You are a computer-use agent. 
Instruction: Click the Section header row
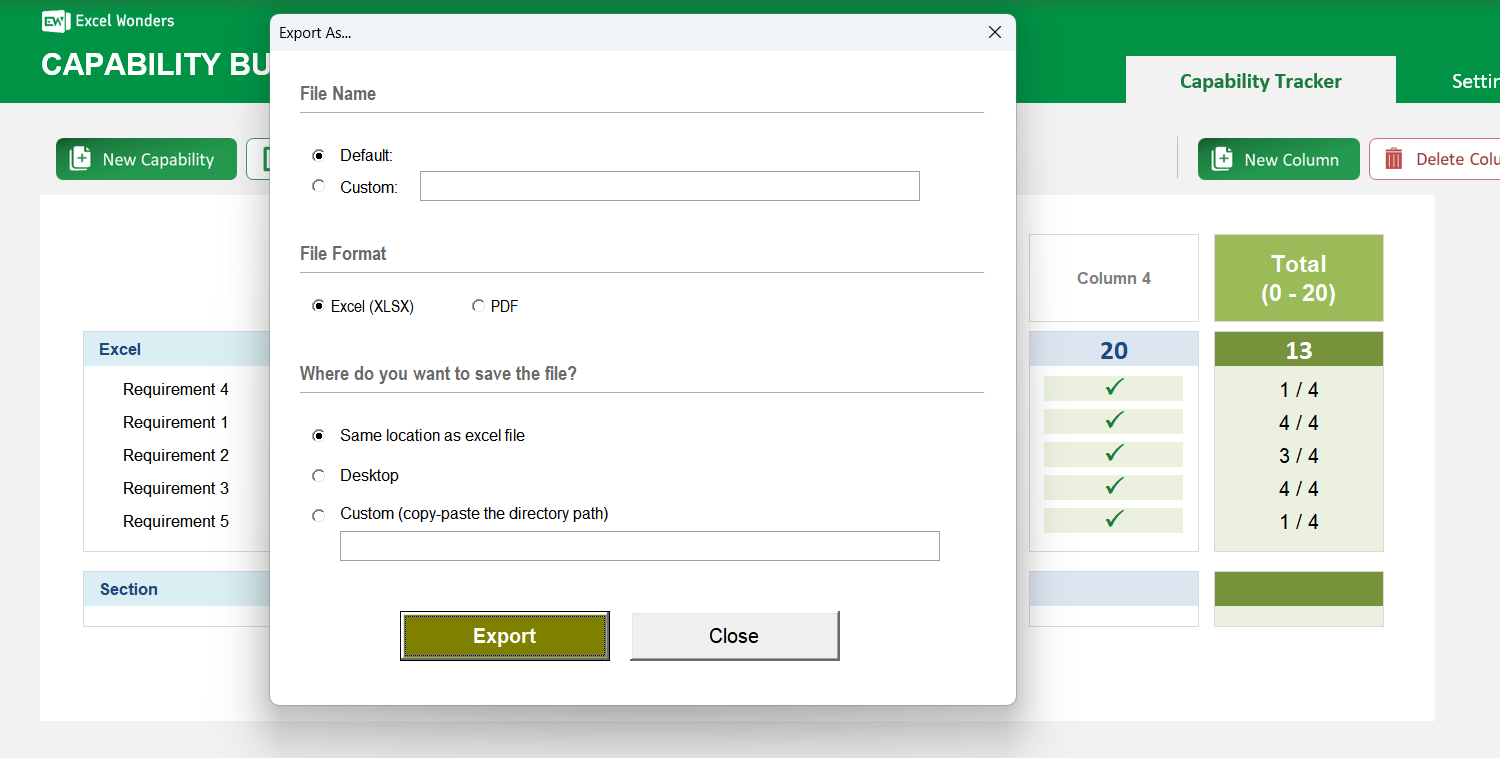click(128, 589)
